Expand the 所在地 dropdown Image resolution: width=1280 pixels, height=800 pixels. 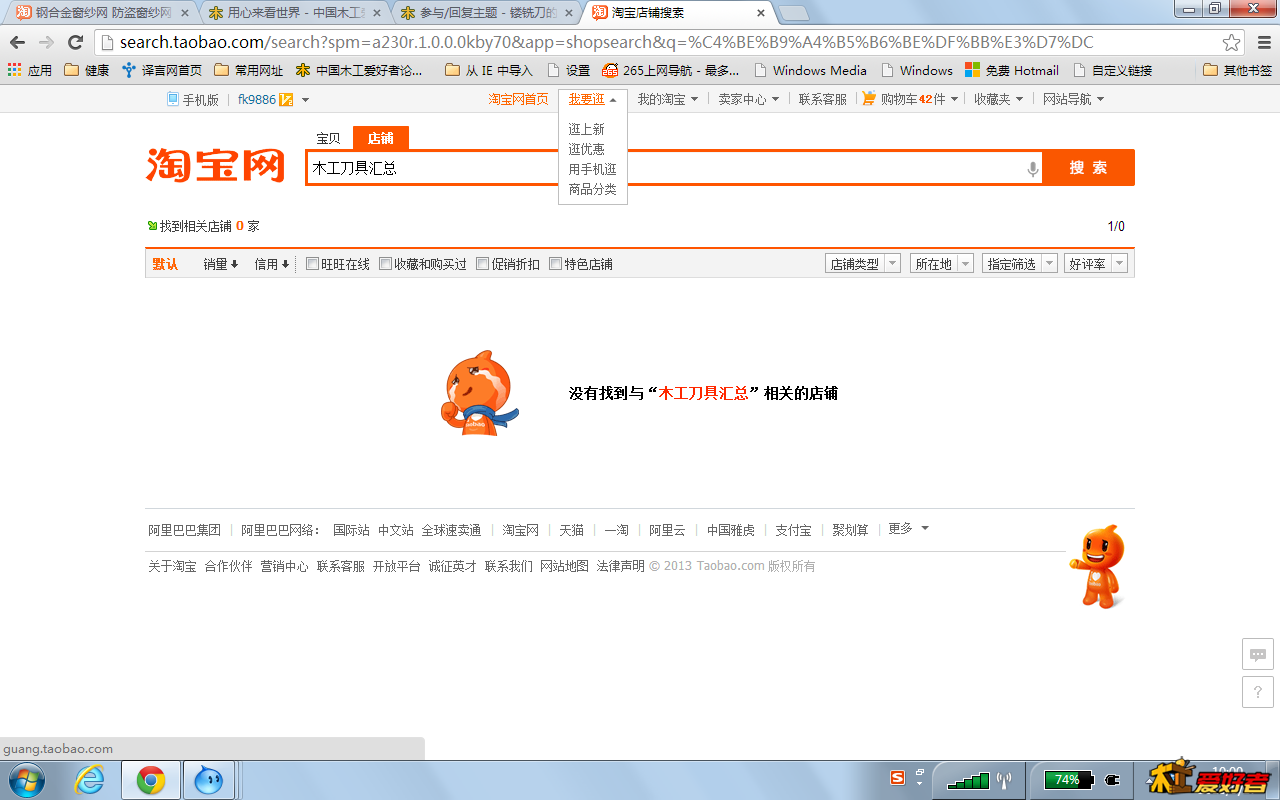942,264
